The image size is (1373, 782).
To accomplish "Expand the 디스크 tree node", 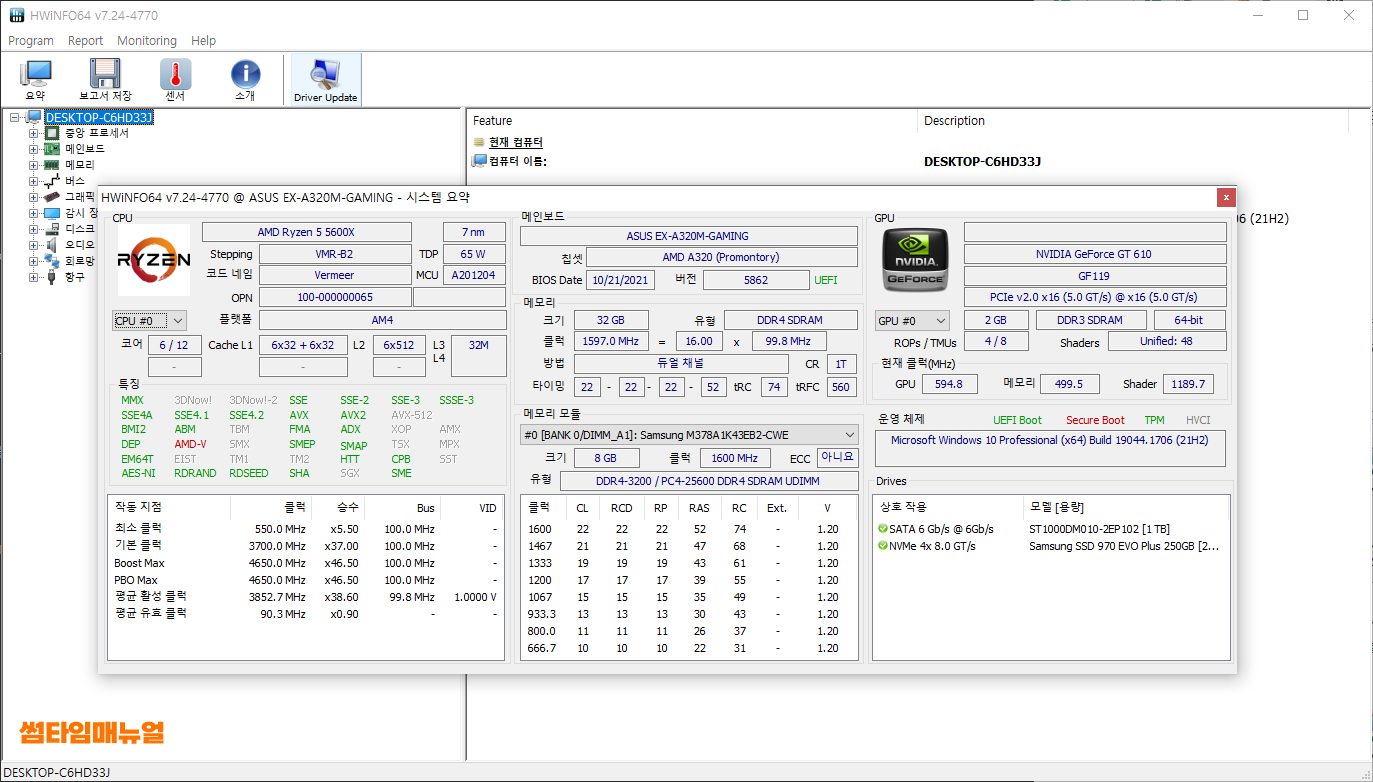I will 34,229.
